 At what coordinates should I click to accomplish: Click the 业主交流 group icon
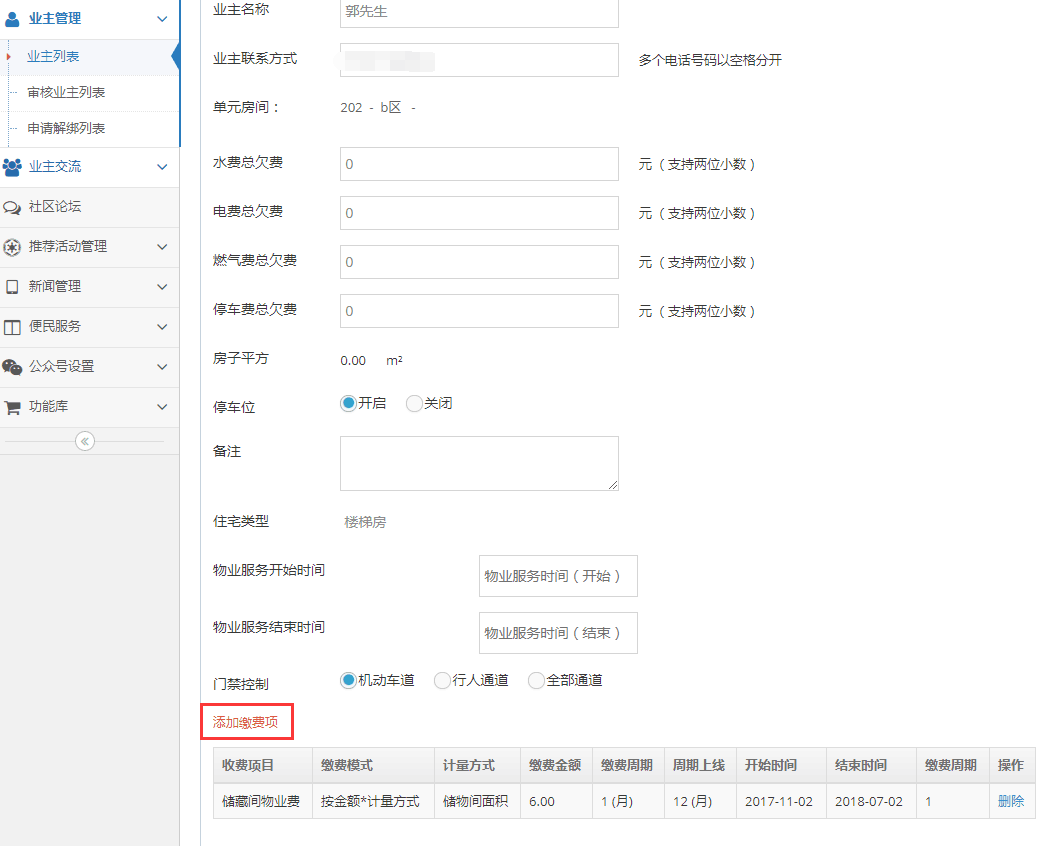click(x=11, y=166)
